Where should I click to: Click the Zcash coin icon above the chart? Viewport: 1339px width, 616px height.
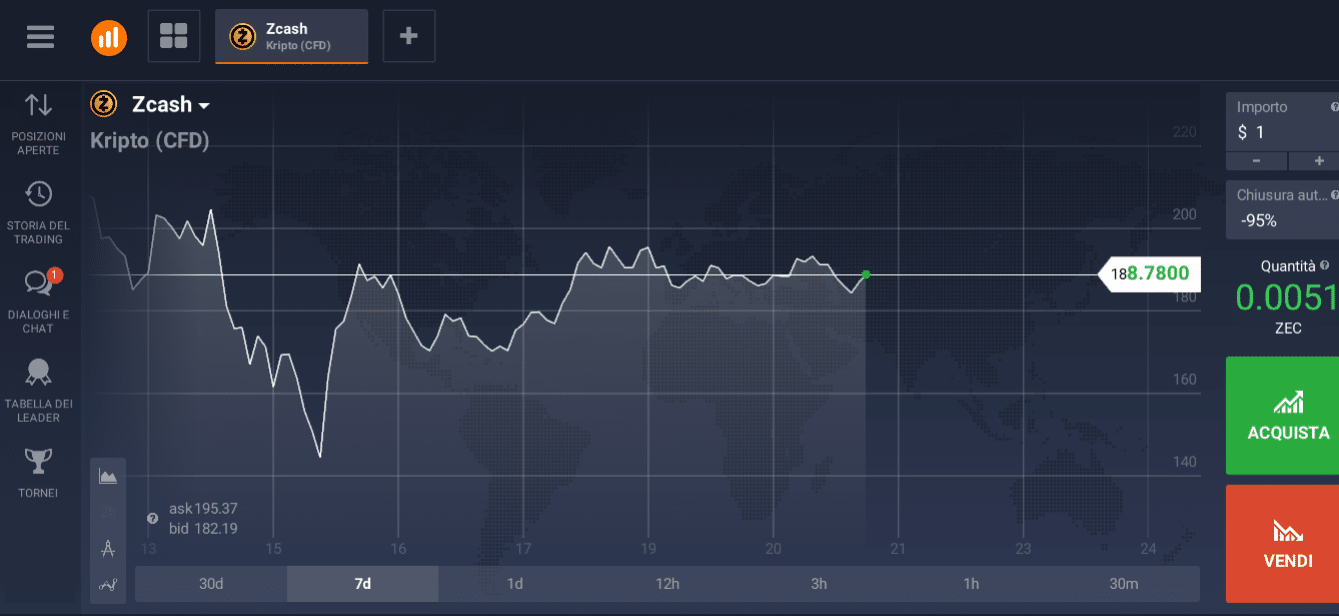[x=104, y=104]
